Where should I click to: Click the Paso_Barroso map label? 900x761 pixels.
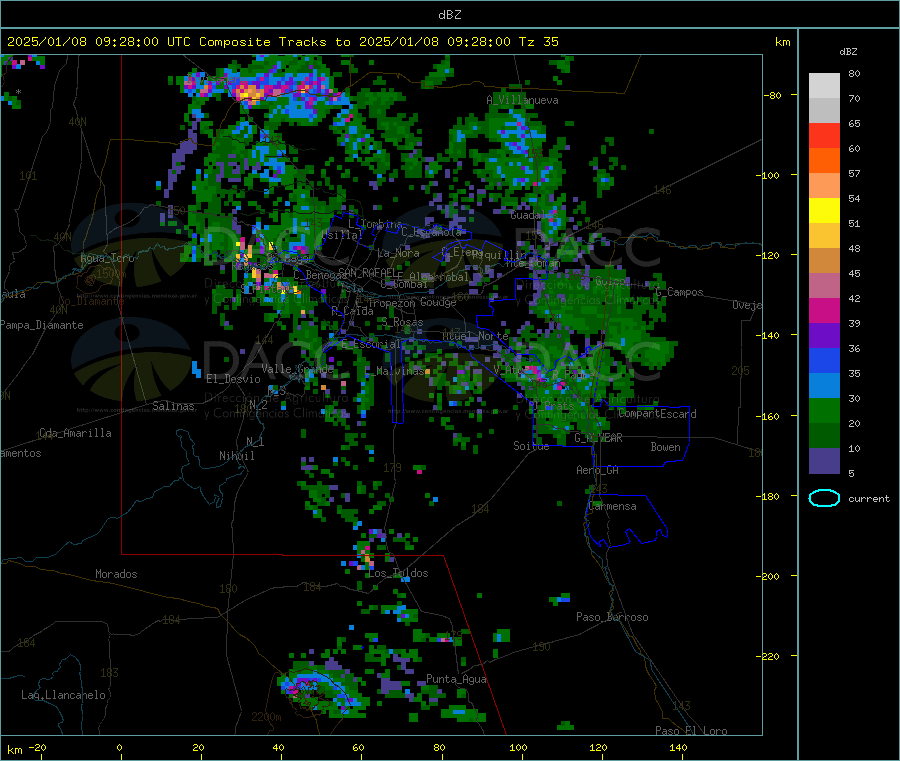coord(612,617)
